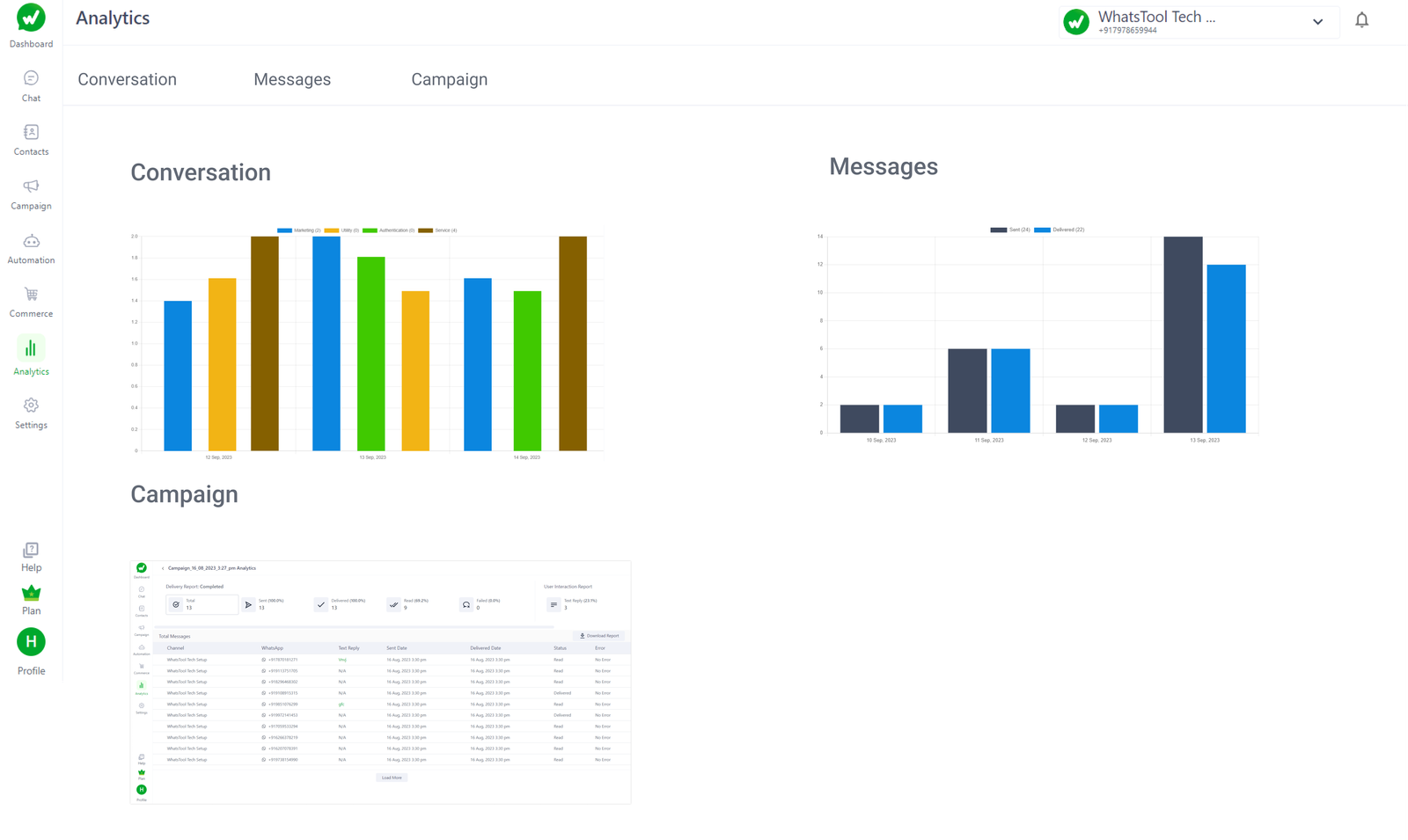The image size is (1408, 840).
Task: Switch to the Messages tab
Action: (292, 79)
